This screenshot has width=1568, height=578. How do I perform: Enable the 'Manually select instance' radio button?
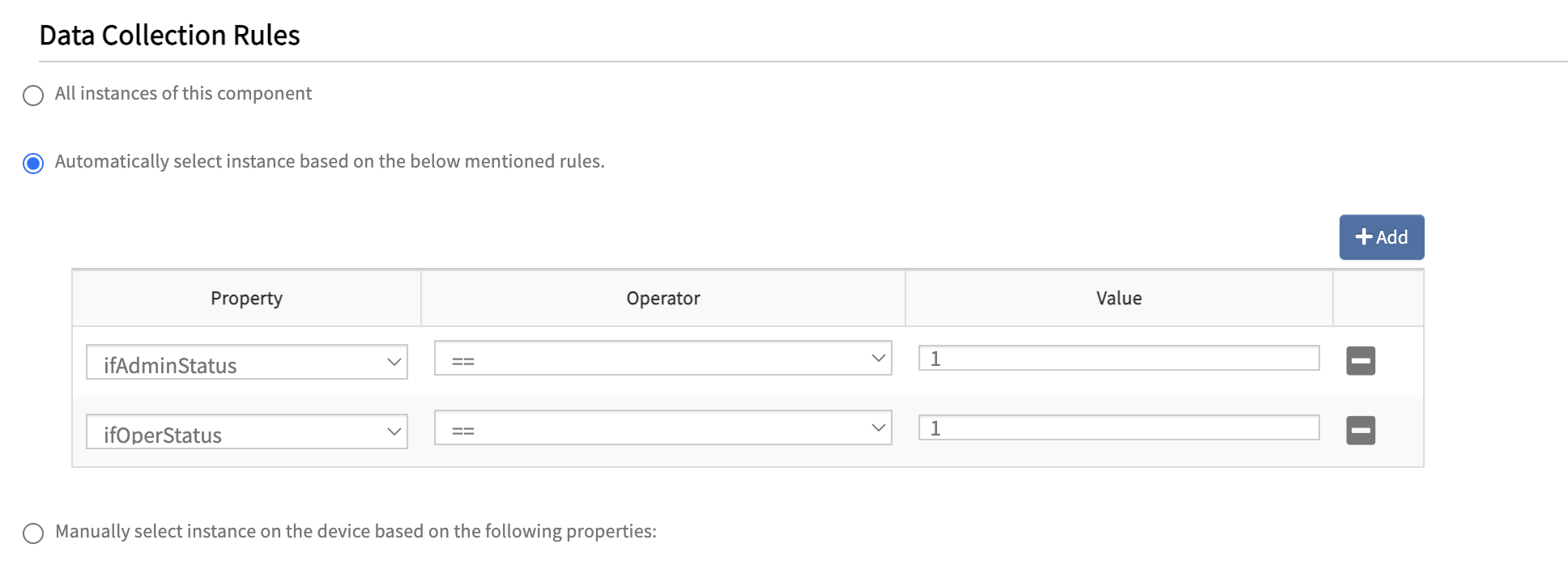point(33,533)
